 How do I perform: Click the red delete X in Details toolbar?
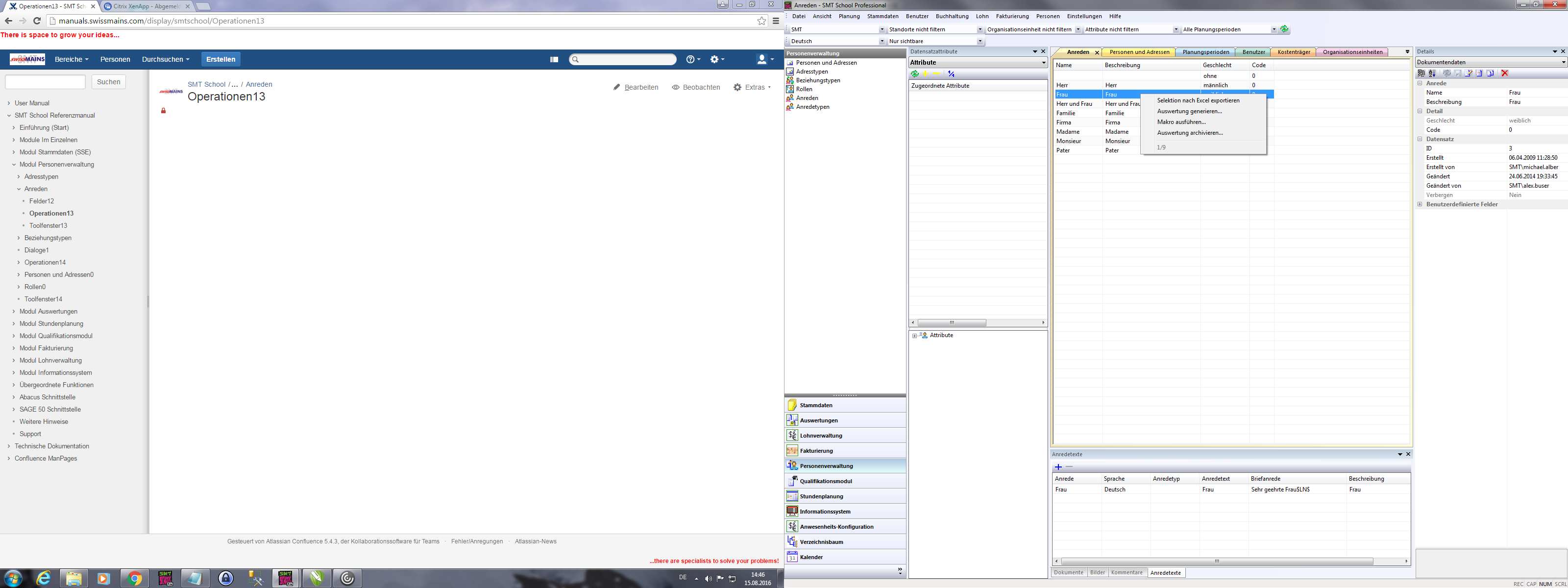click(x=1504, y=73)
